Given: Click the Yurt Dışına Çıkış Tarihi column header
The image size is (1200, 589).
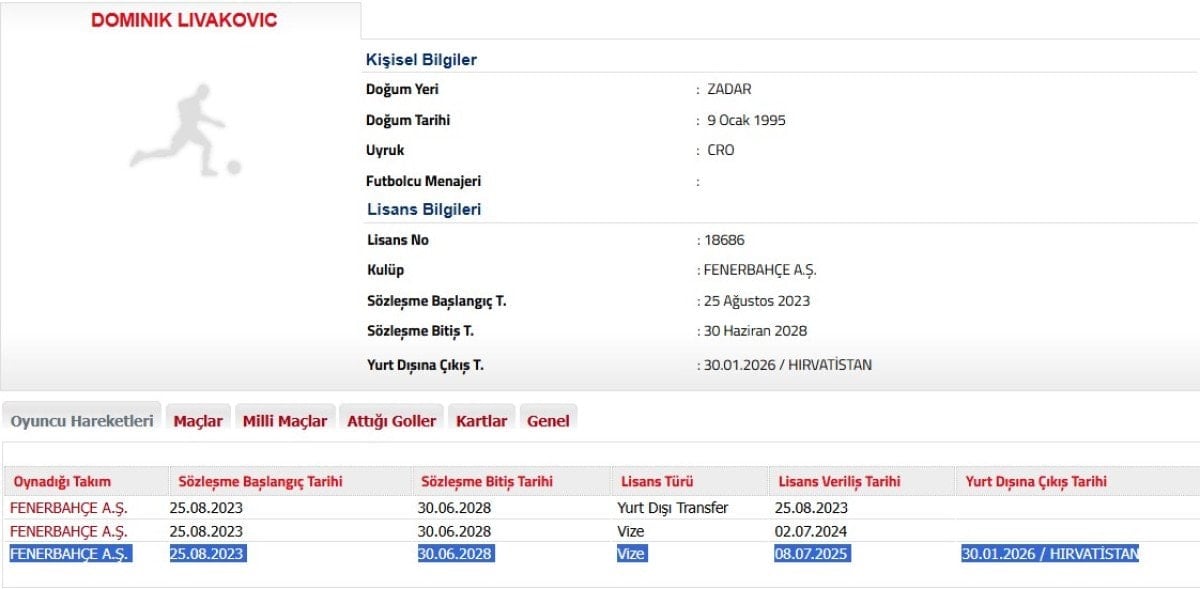Looking at the screenshot, I should pyautogui.click(x=1035, y=481).
